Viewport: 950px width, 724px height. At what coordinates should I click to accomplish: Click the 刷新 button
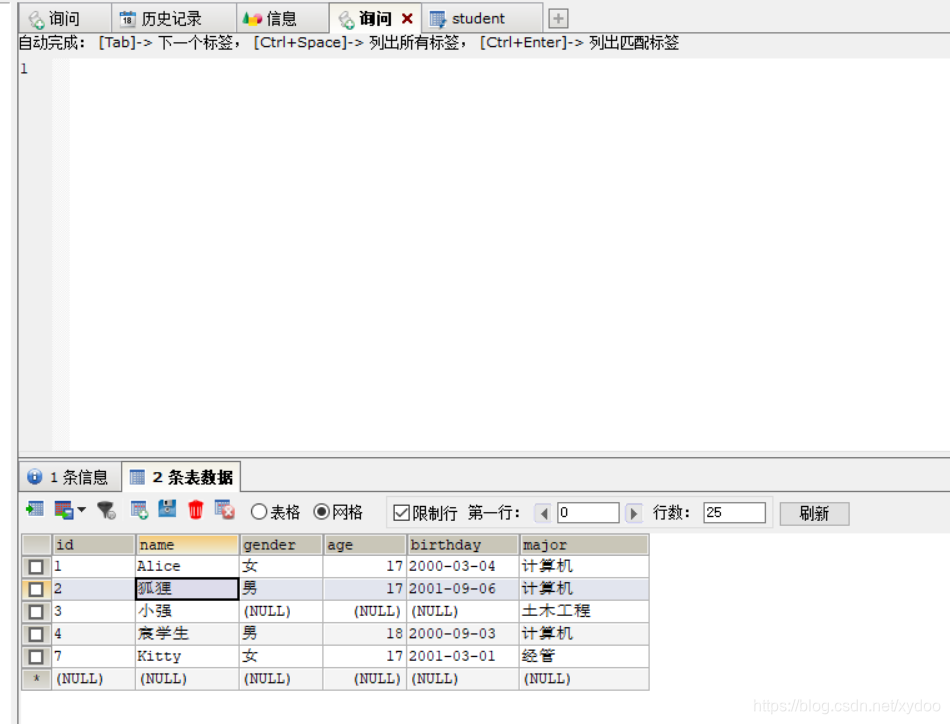tap(814, 513)
